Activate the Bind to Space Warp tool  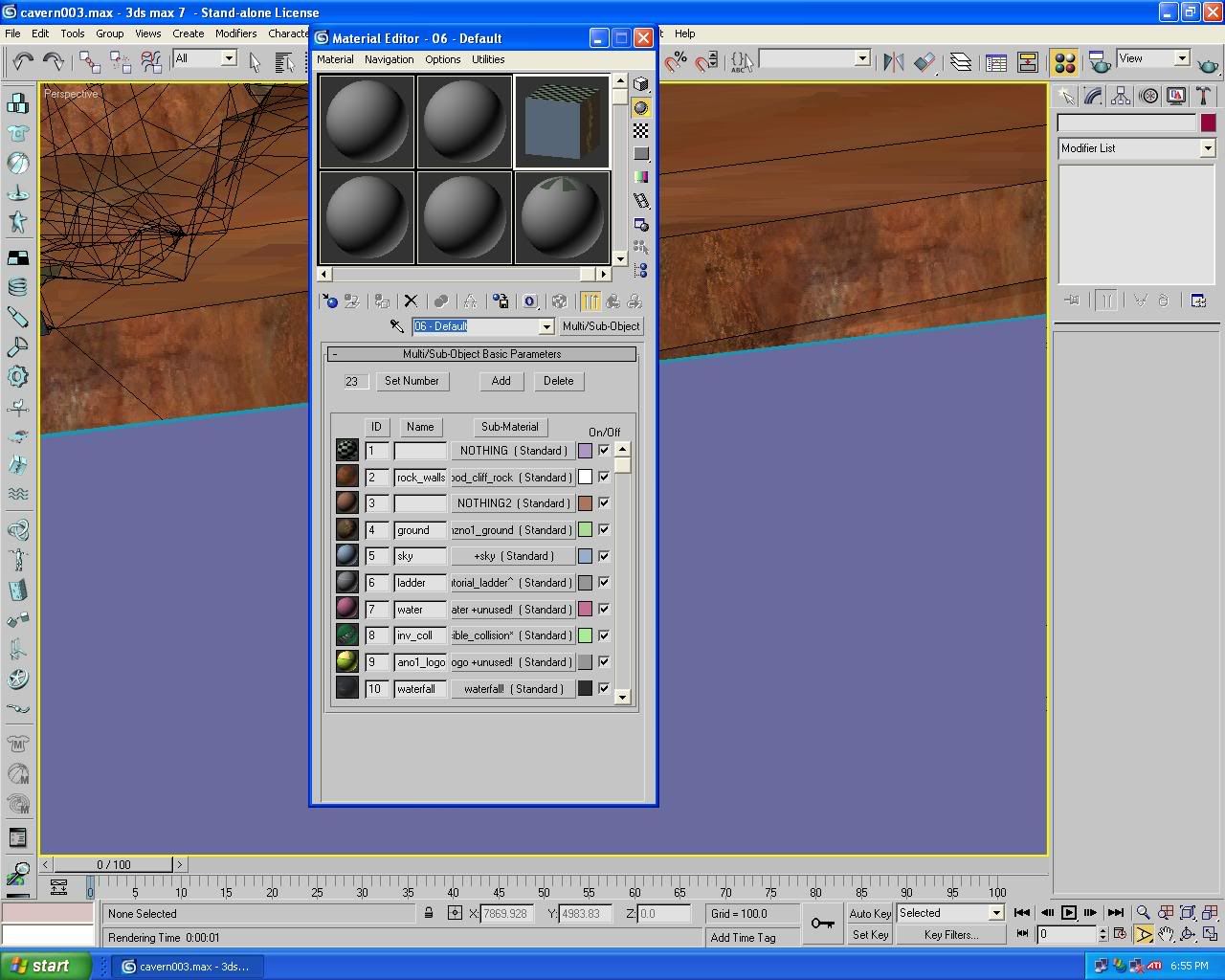[151, 62]
